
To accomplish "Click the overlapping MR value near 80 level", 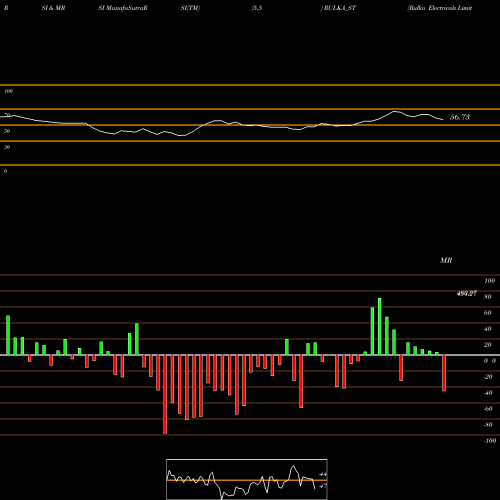I will [467, 293].
